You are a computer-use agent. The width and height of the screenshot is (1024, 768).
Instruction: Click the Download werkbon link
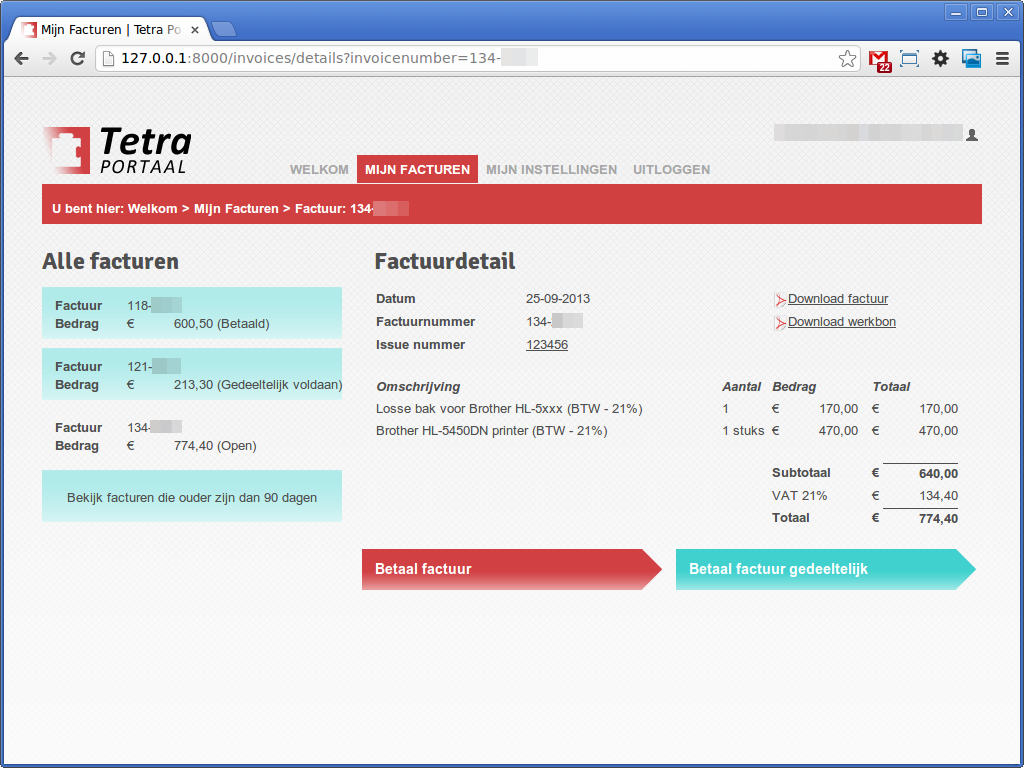[x=841, y=322]
